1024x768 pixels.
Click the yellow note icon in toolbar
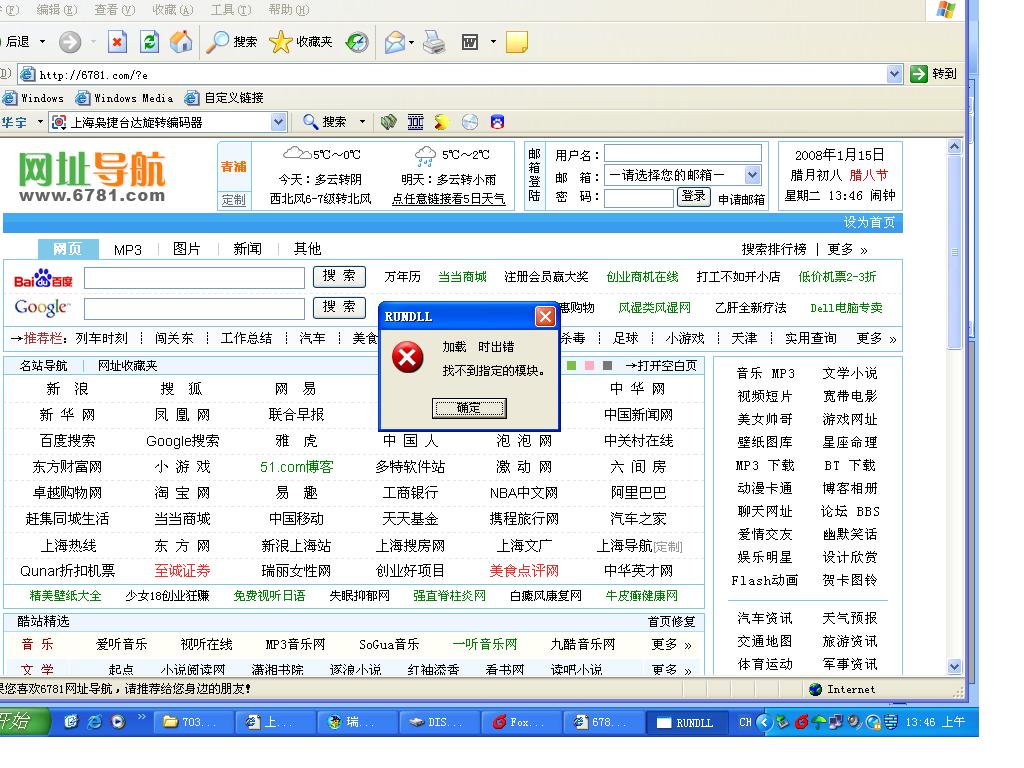pos(516,42)
